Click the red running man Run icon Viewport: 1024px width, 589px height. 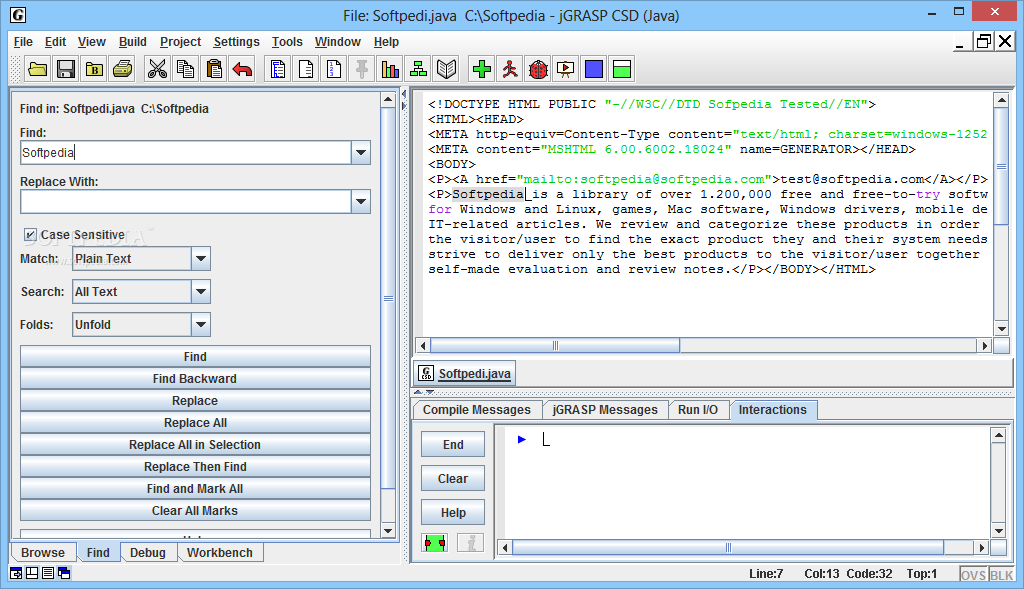pos(509,69)
